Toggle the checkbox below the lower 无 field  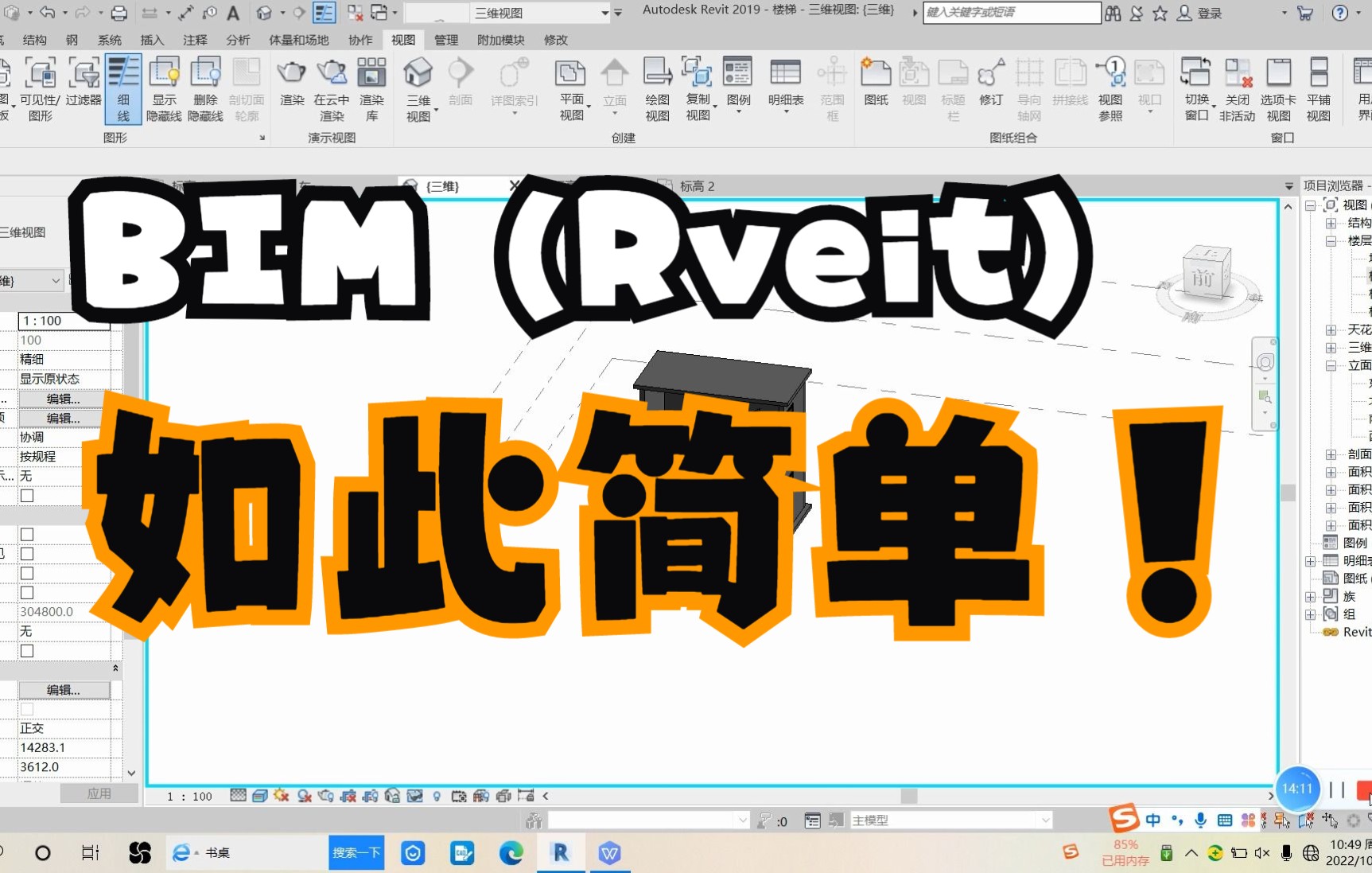27,651
